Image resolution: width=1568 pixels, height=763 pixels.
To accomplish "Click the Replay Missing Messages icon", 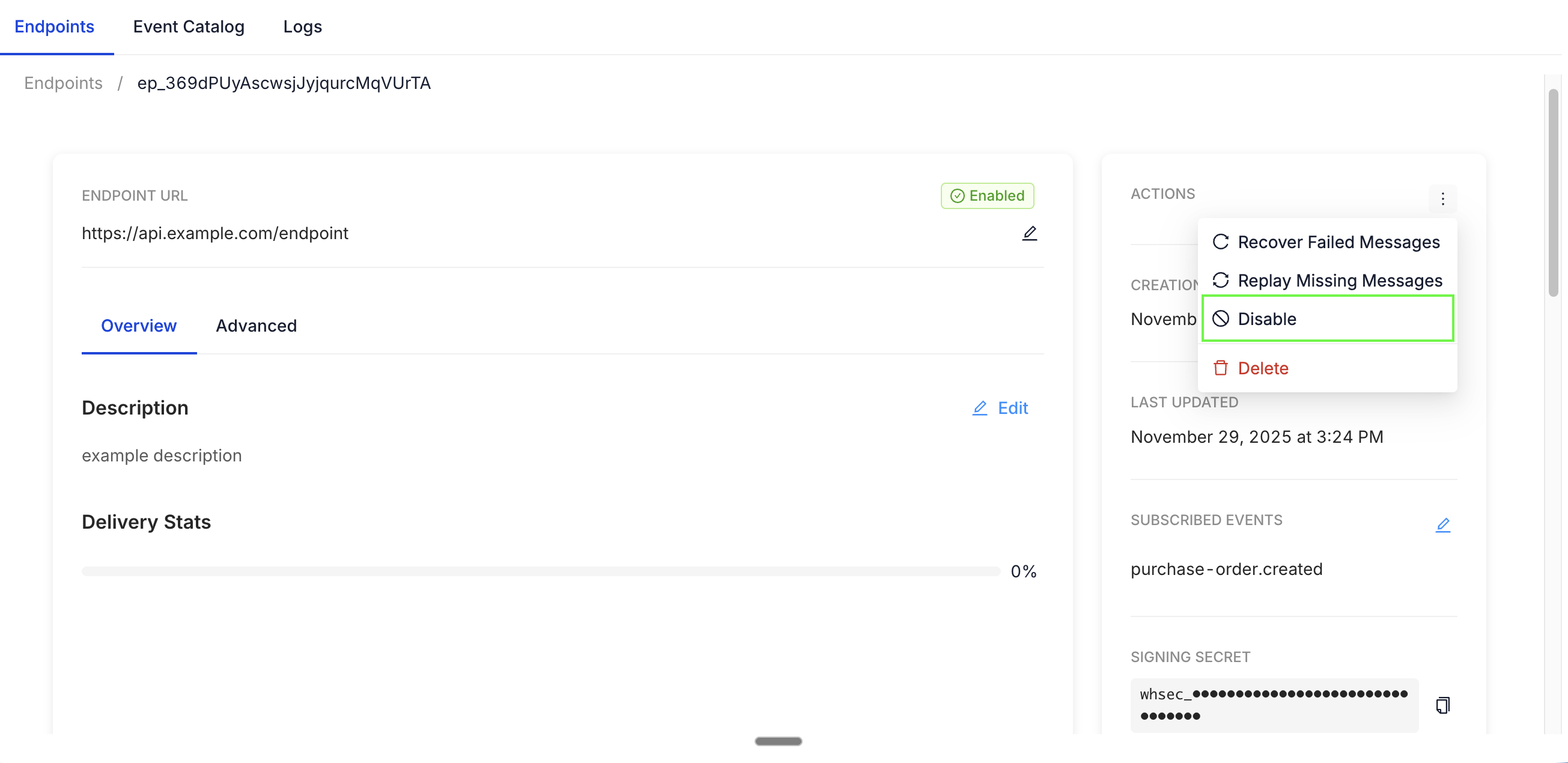I will tap(1220, 280).
